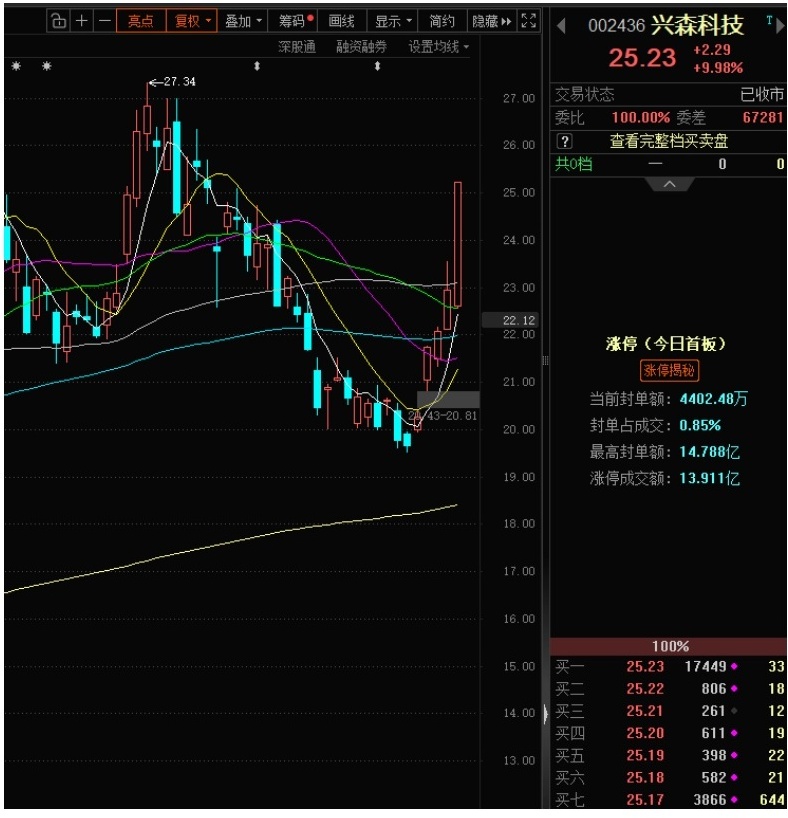Zoom out chart with minus icon
Image resolution: width=788 pixels, height=818 pixels.
coord(104,21)
